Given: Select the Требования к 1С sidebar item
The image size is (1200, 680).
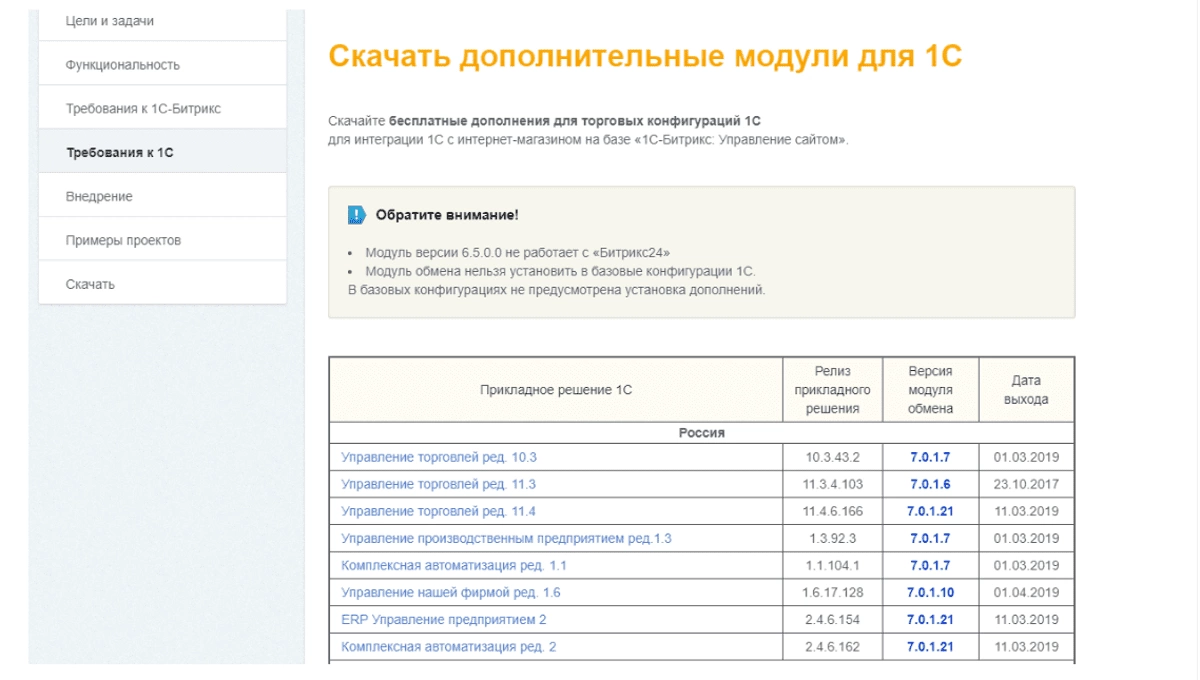Looking at the screenshot, I should tap(162, 152).
